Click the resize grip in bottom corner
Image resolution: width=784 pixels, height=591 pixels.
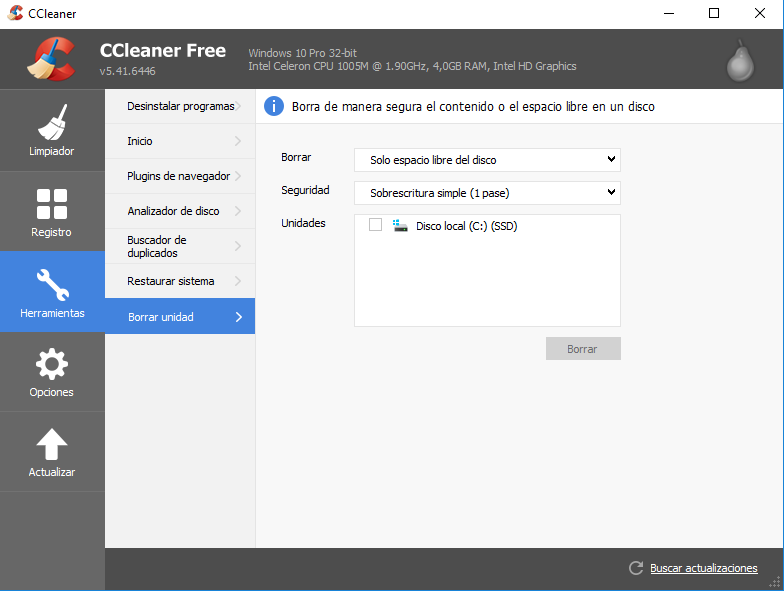(775, 582)
